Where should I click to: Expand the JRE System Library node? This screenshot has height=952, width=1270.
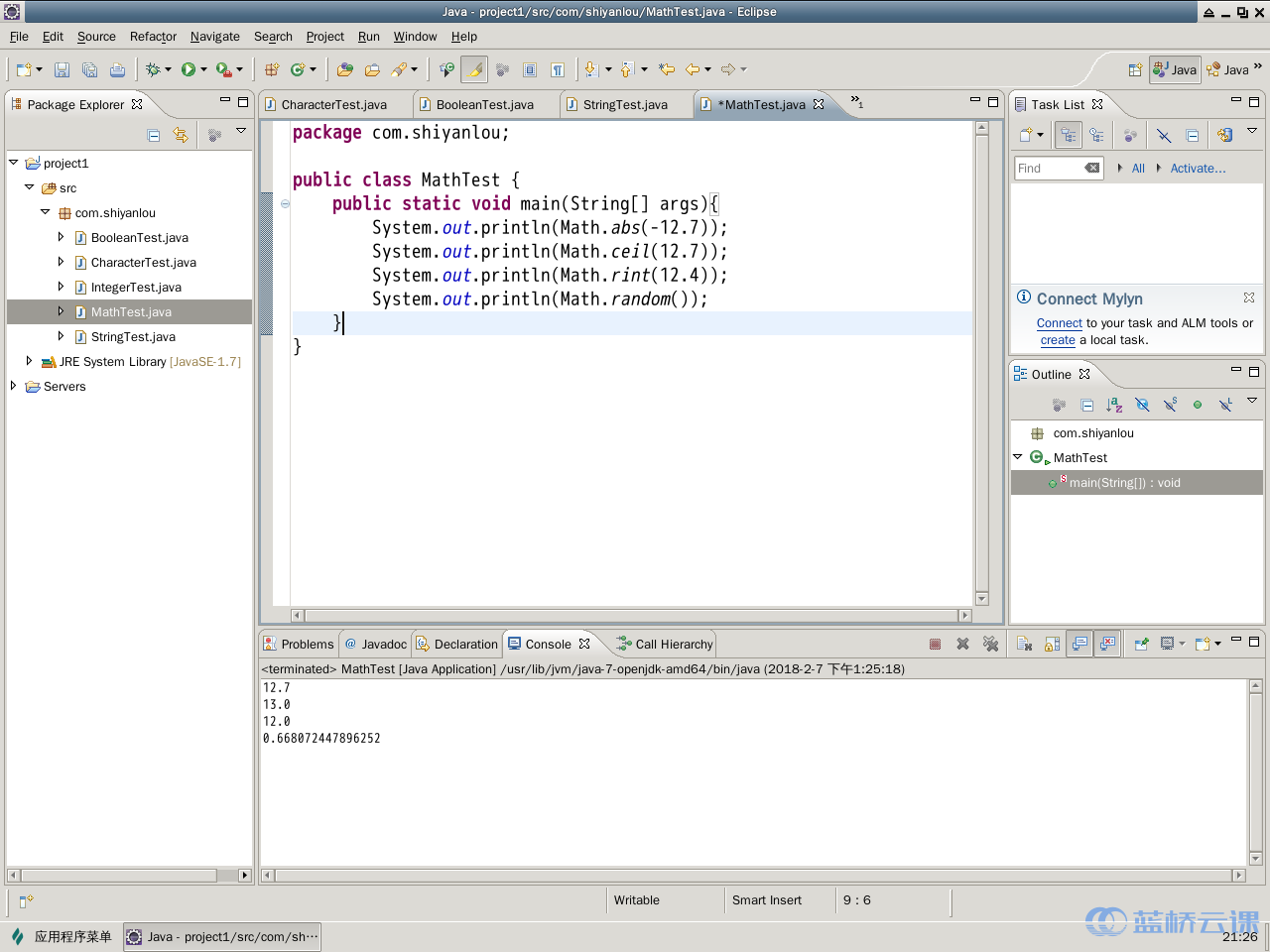(x=29, y=361)
